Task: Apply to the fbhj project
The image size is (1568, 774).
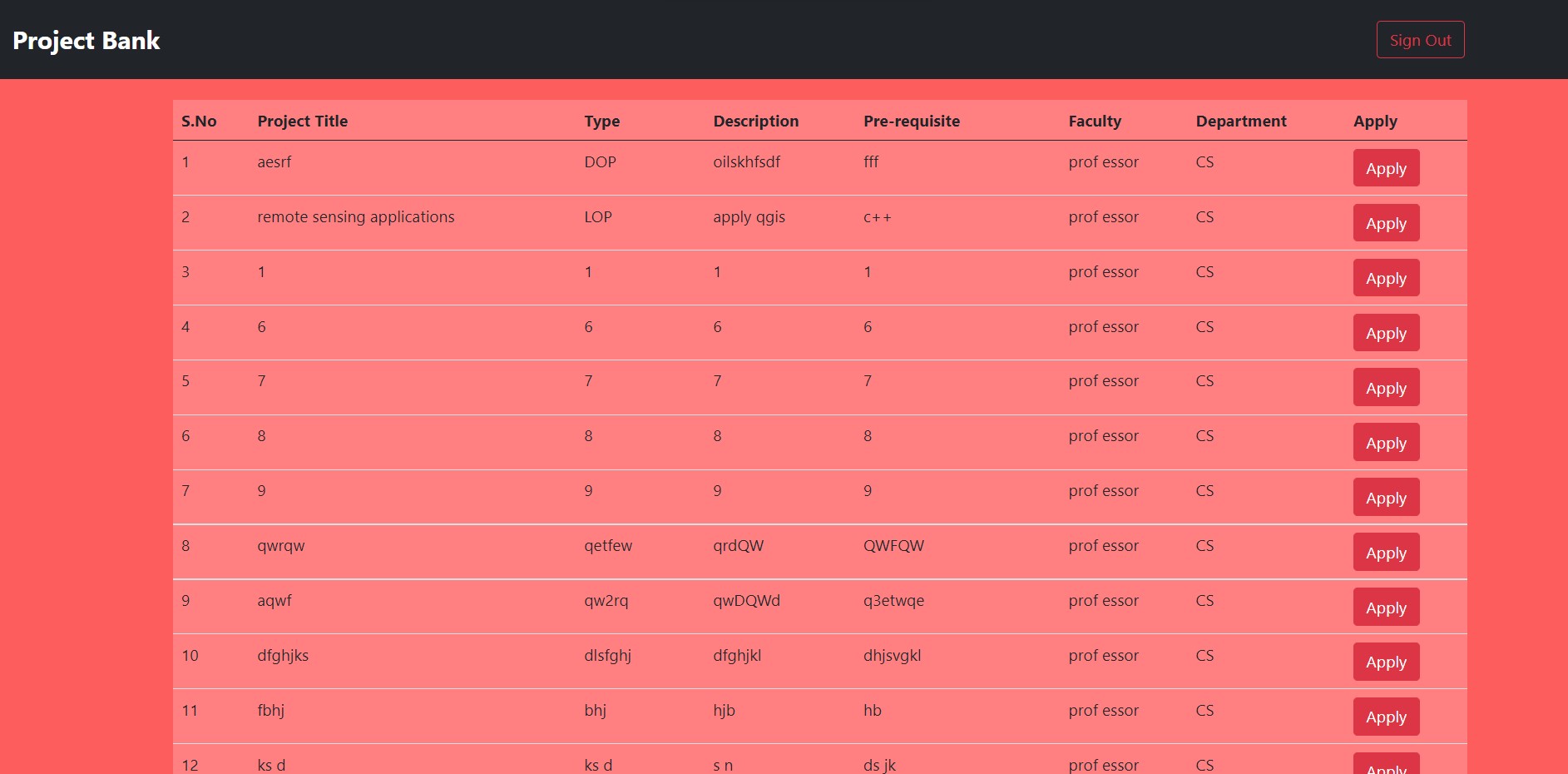Action: click(1386, 717)
